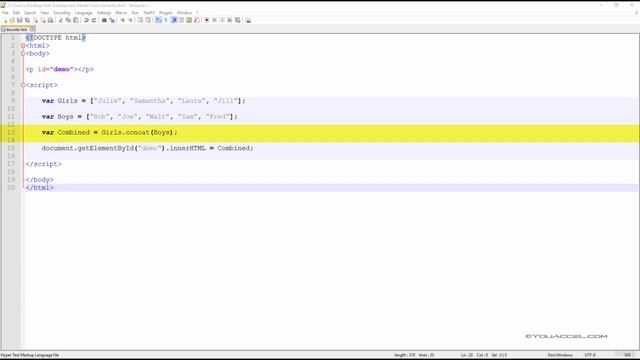Open the Replace dialog icon
The height and width of the screenshot is (360, 640).
click(x=112, y=20)
